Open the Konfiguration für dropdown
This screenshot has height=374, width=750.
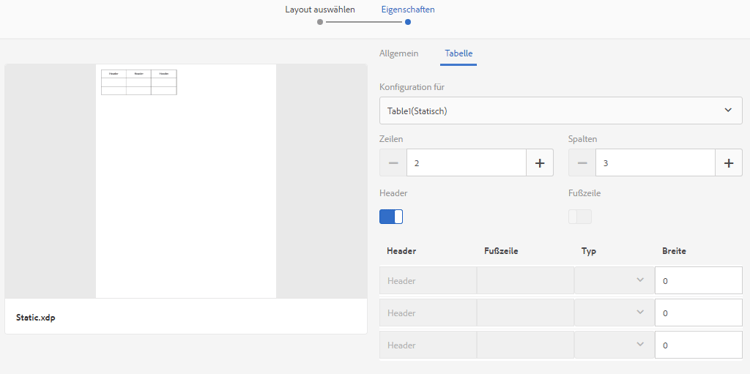[561, 110]
